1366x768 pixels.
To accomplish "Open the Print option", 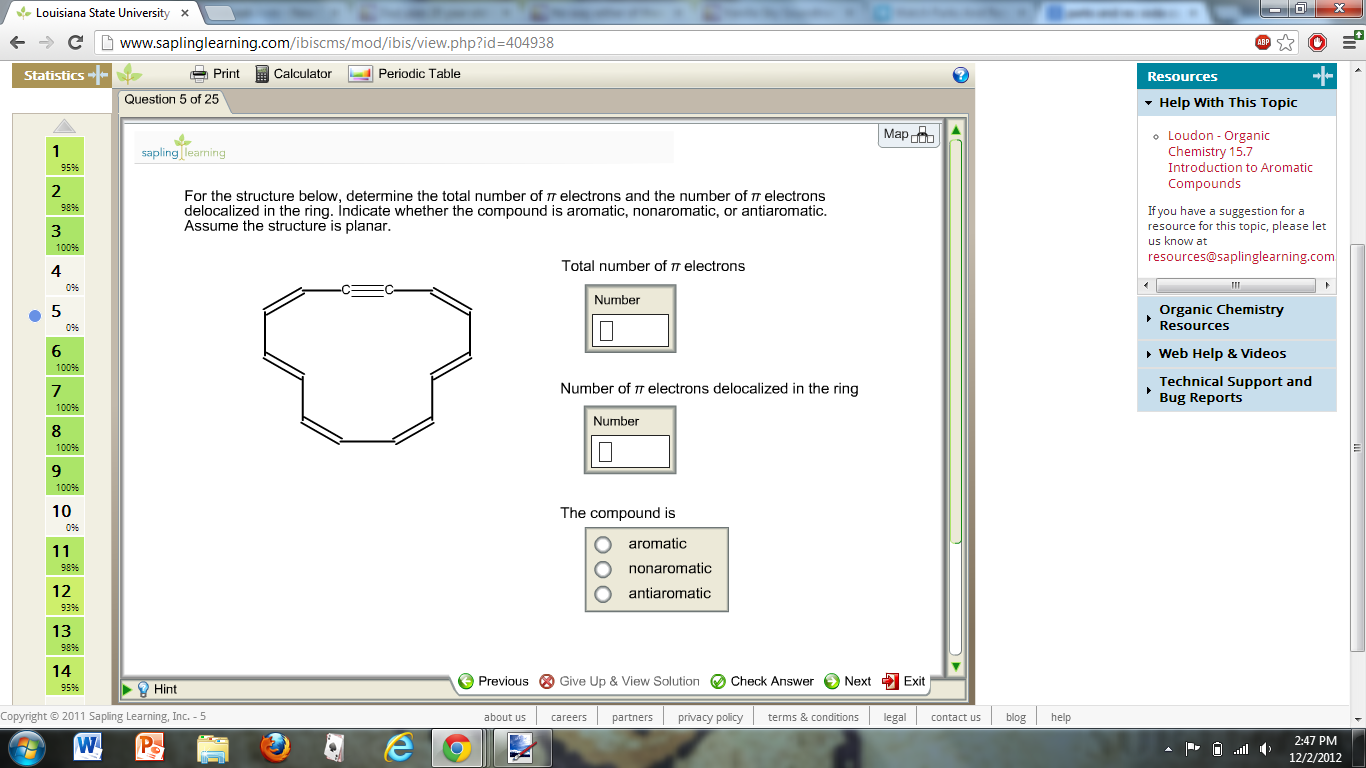I will tap(215, 74).
